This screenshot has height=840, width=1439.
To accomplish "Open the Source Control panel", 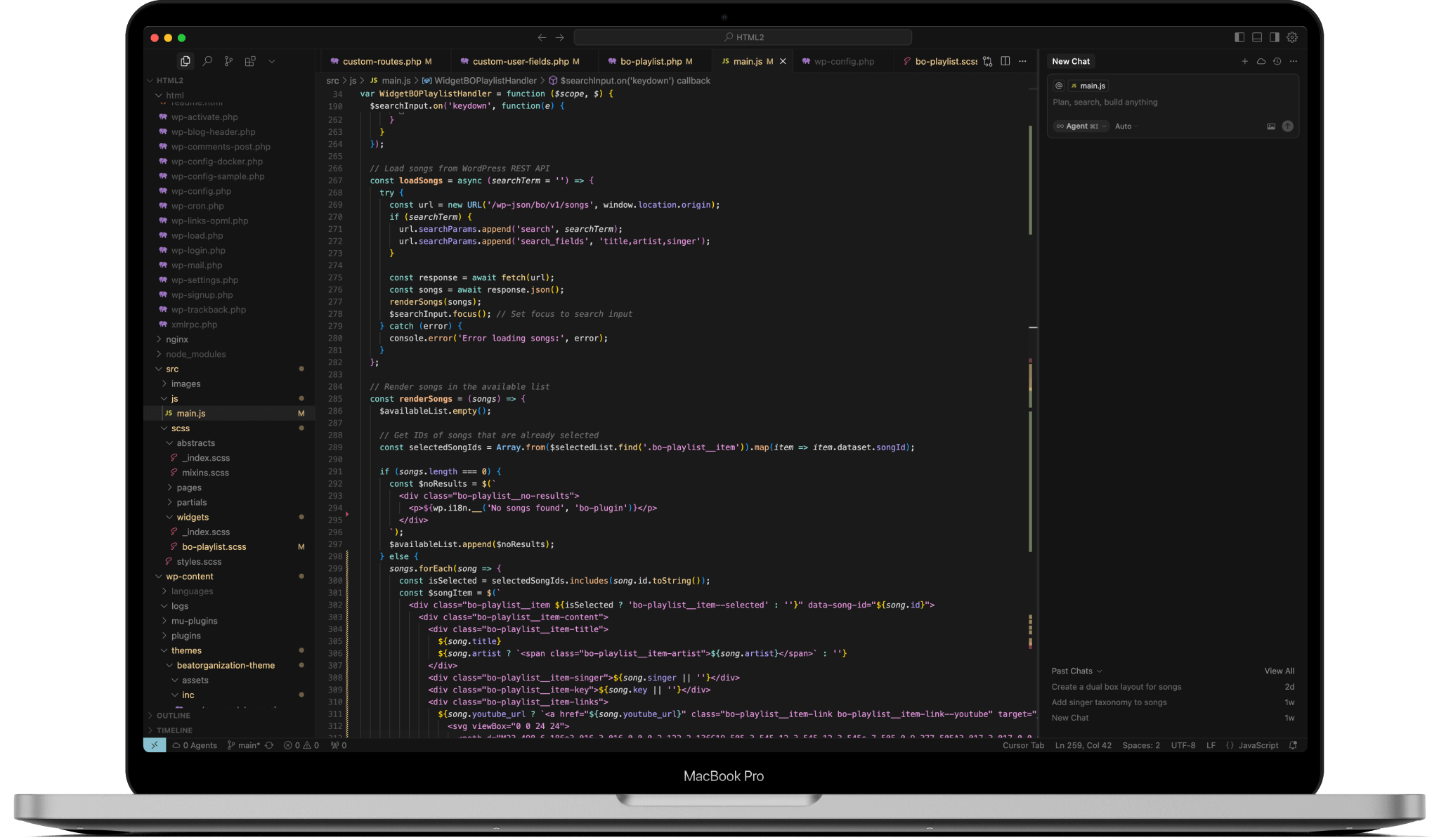I will click(228, 61).
